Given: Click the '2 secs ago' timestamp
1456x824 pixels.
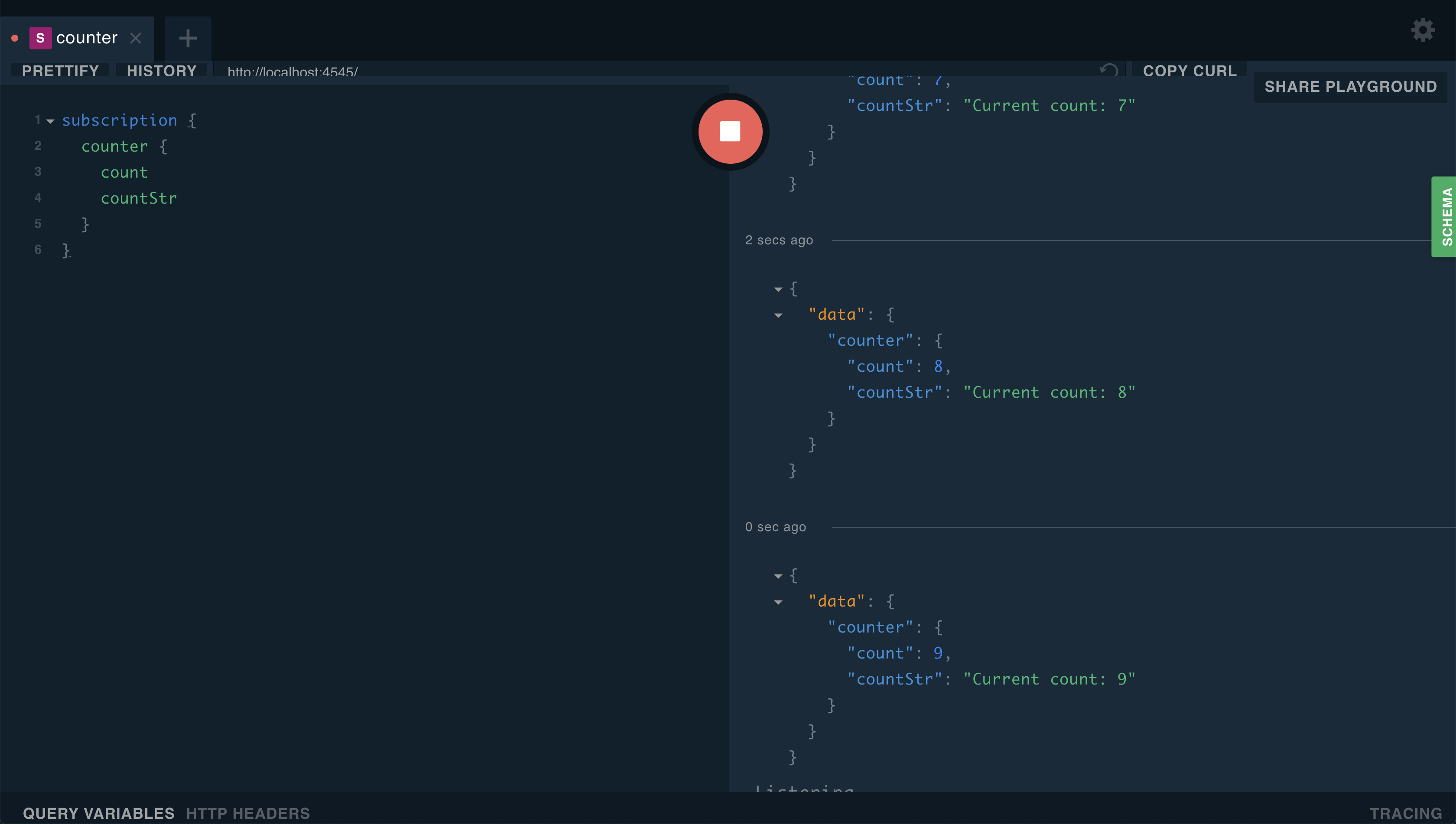Looking at the screenshot, I should pos(779,240).
